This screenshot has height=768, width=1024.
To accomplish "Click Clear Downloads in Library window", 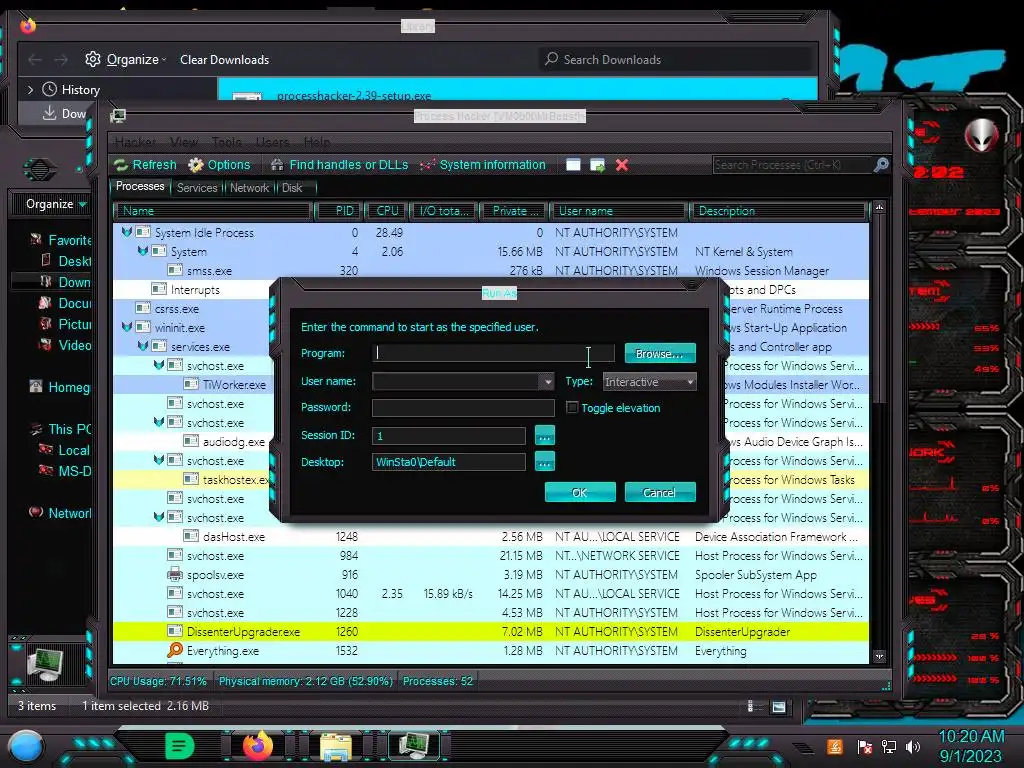I will 225,59.
